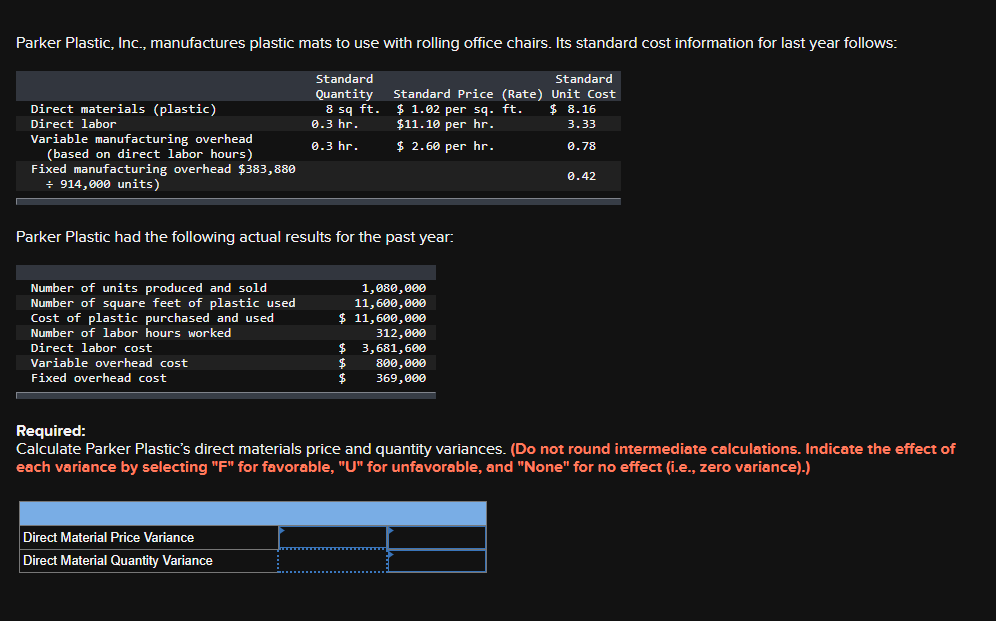Click the '3.33' standard unit cost
This screenshot has height=621, width=996.
(x=581, y=124)
